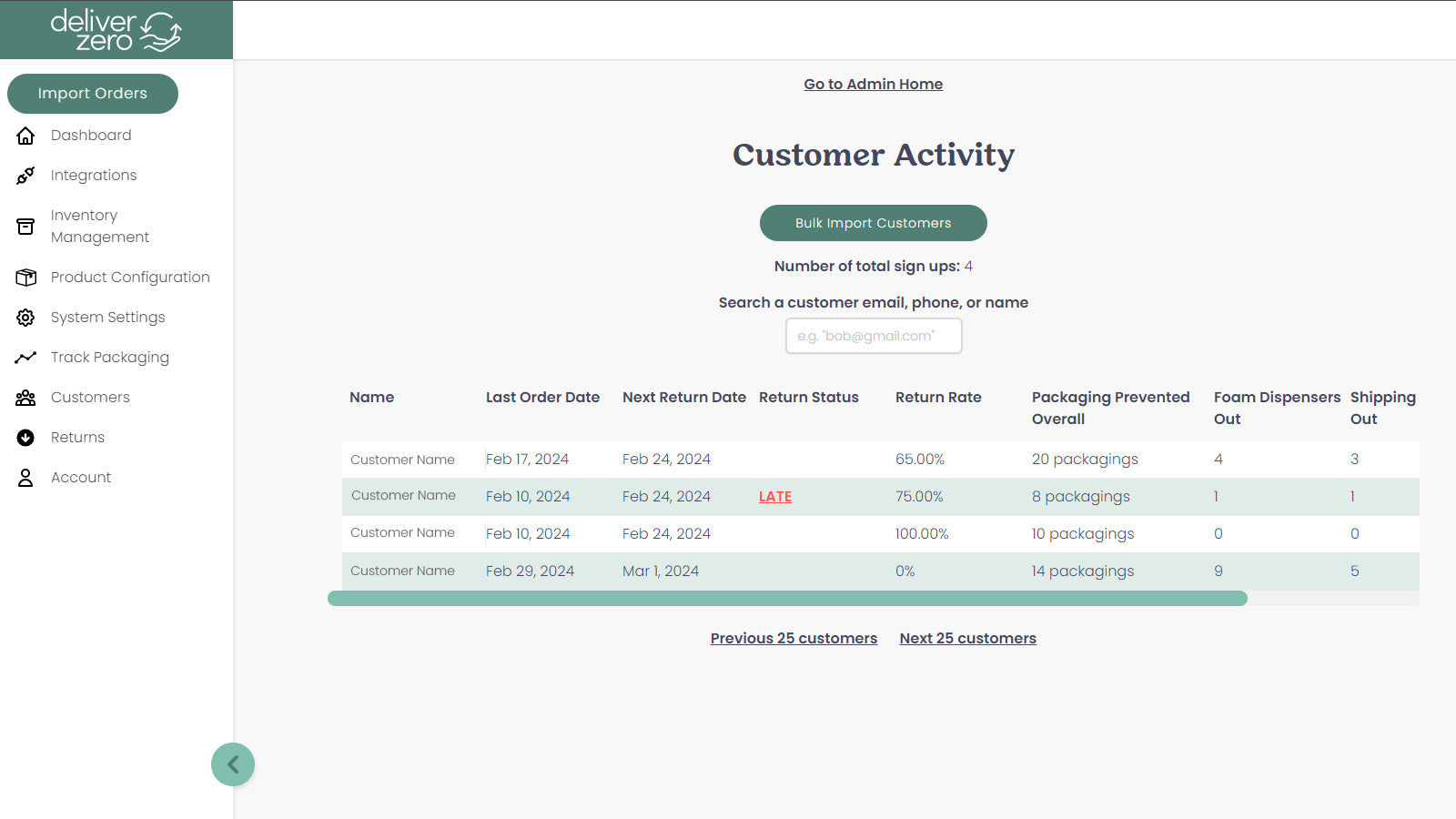This screenshot has height=819, width=1456.
Task: Collapse the sidebar with the chevron button
Action: 233,764
